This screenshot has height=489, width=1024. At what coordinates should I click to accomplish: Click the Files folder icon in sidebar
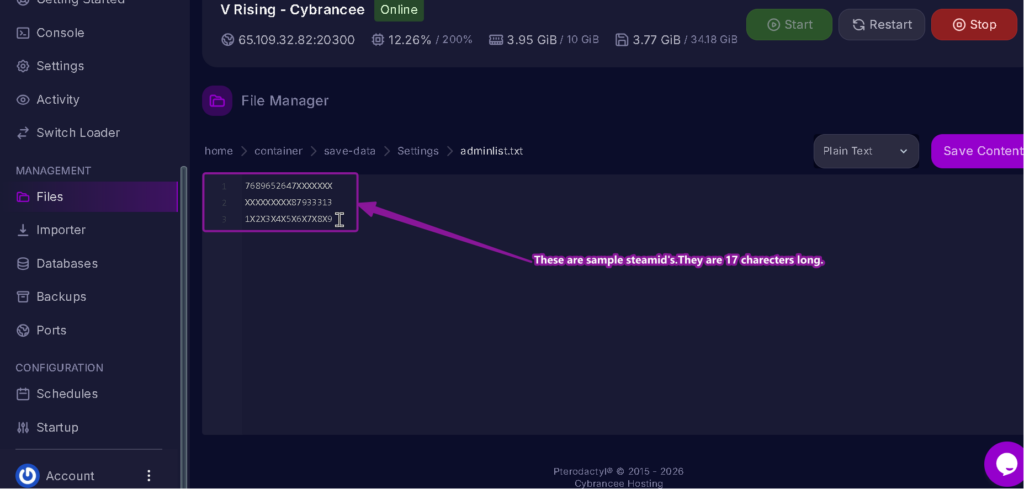(x=23, y=197)
